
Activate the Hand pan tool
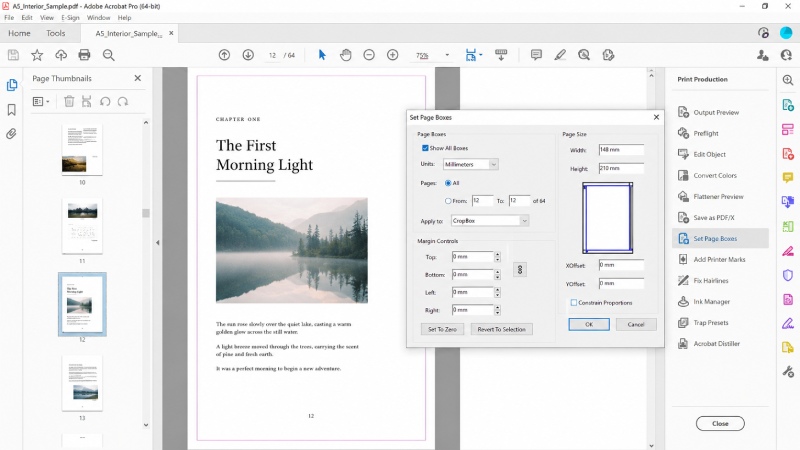(345, 55)
